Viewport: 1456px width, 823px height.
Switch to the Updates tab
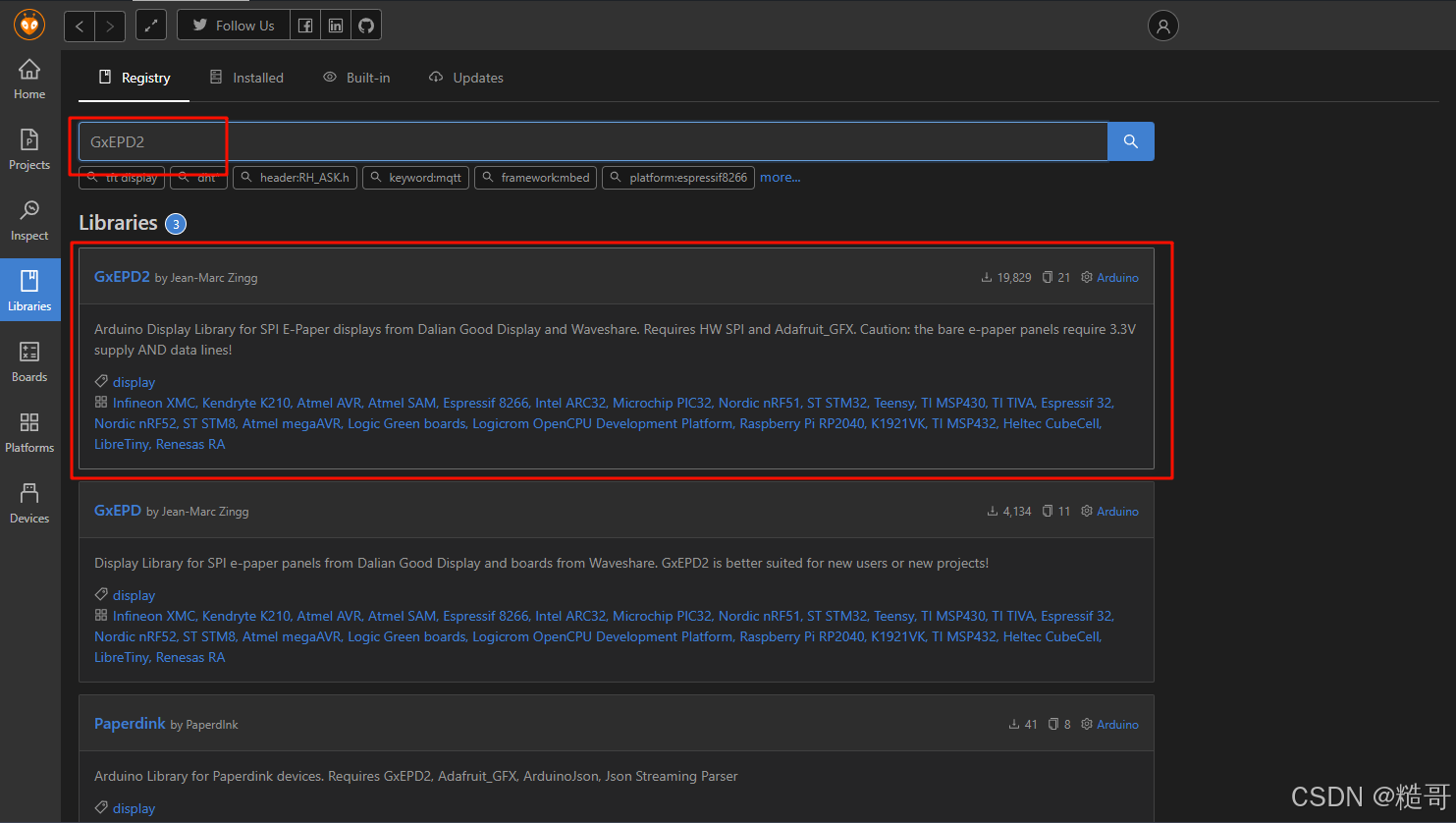tap(466, 78)
